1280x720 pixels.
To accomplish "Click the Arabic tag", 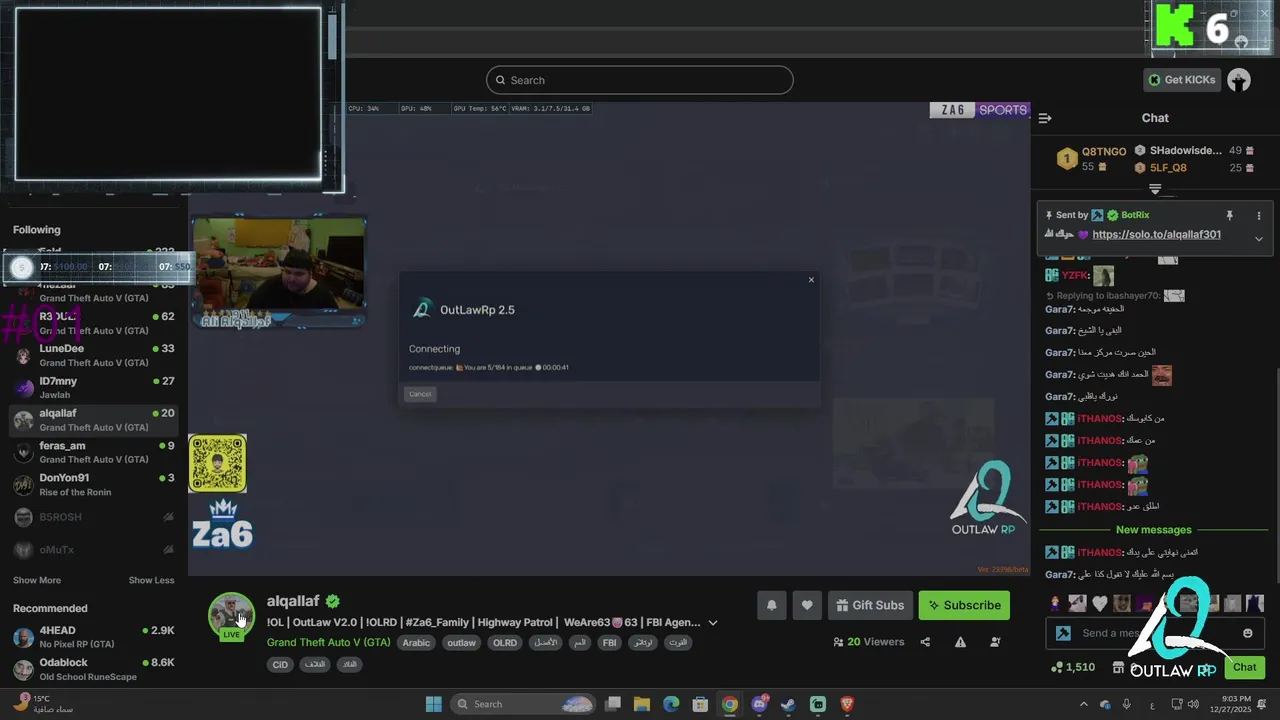I will tap(416, 643).
